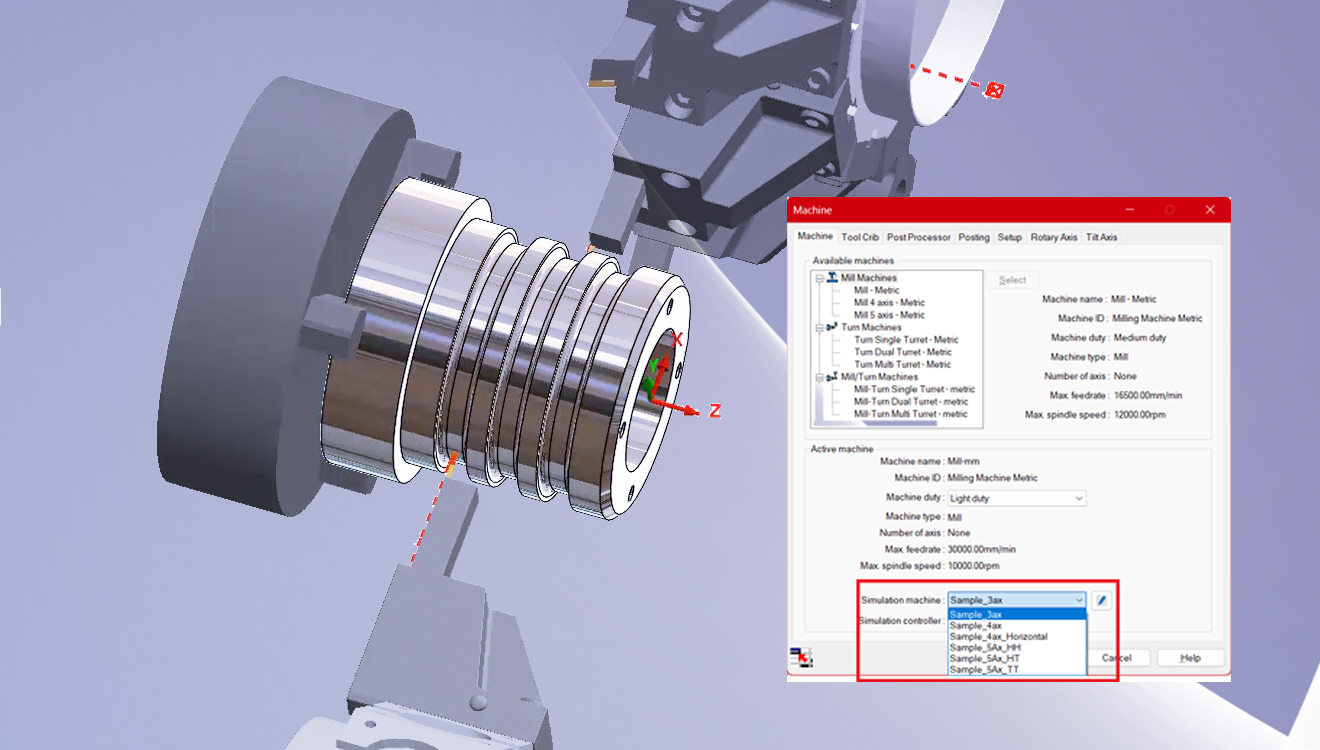Collapse the Turn Machines tree node
Image resolution: width=1320 pixels, height=750 pixels.
tap(819, 327)
